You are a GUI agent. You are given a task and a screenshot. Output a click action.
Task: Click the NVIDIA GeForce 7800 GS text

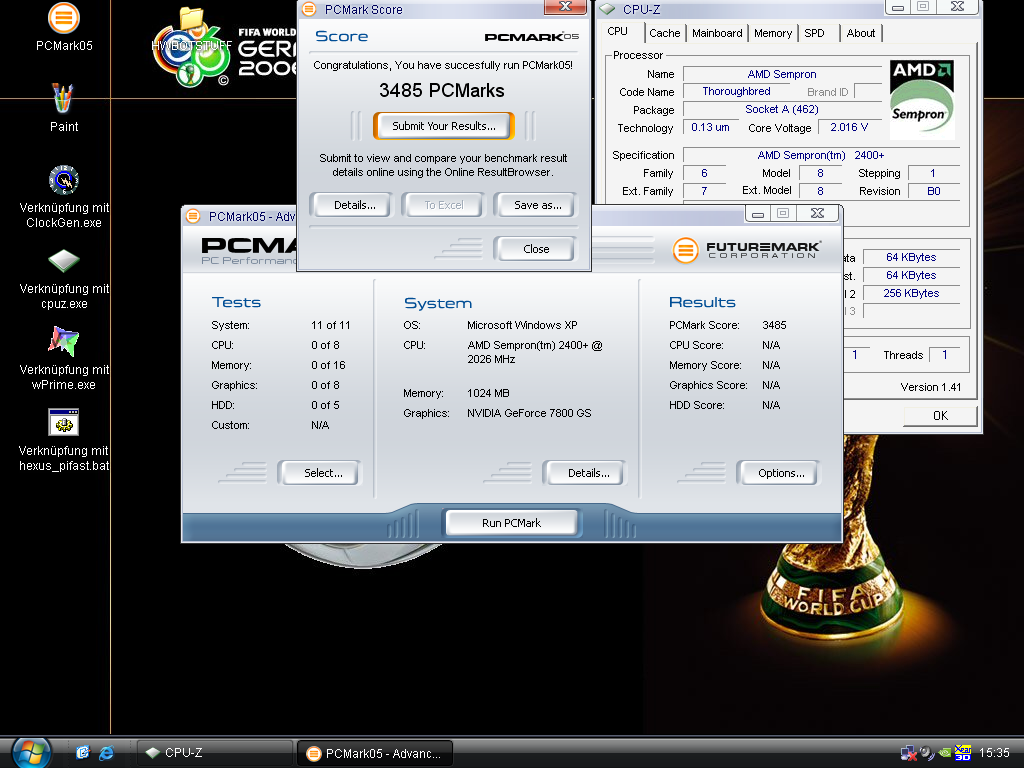click(529, 413)
